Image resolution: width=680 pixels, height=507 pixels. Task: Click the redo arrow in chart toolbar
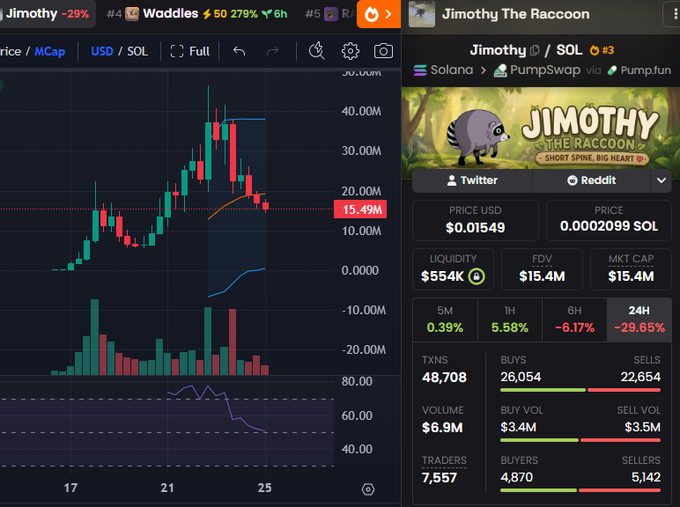(x=272, y=51)
